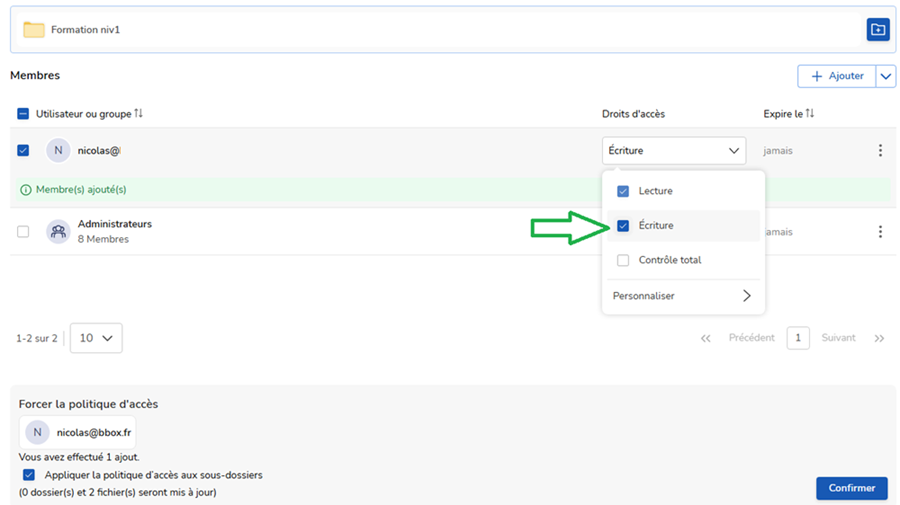
Task: Open the three-dot menu for nicolas
Action: coord(880,151)
